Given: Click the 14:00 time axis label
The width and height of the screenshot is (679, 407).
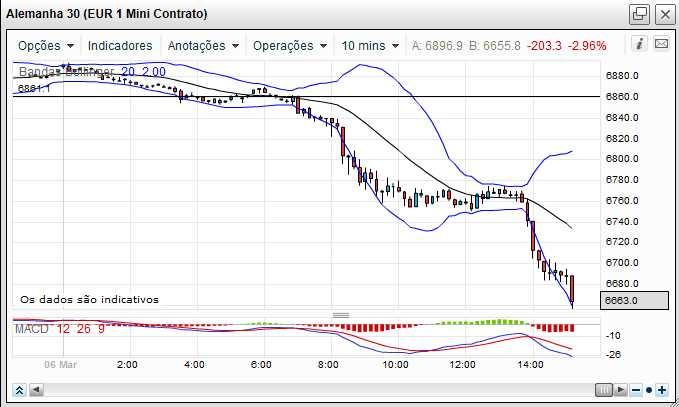Looking at the screenshot, I should (530, 365).
